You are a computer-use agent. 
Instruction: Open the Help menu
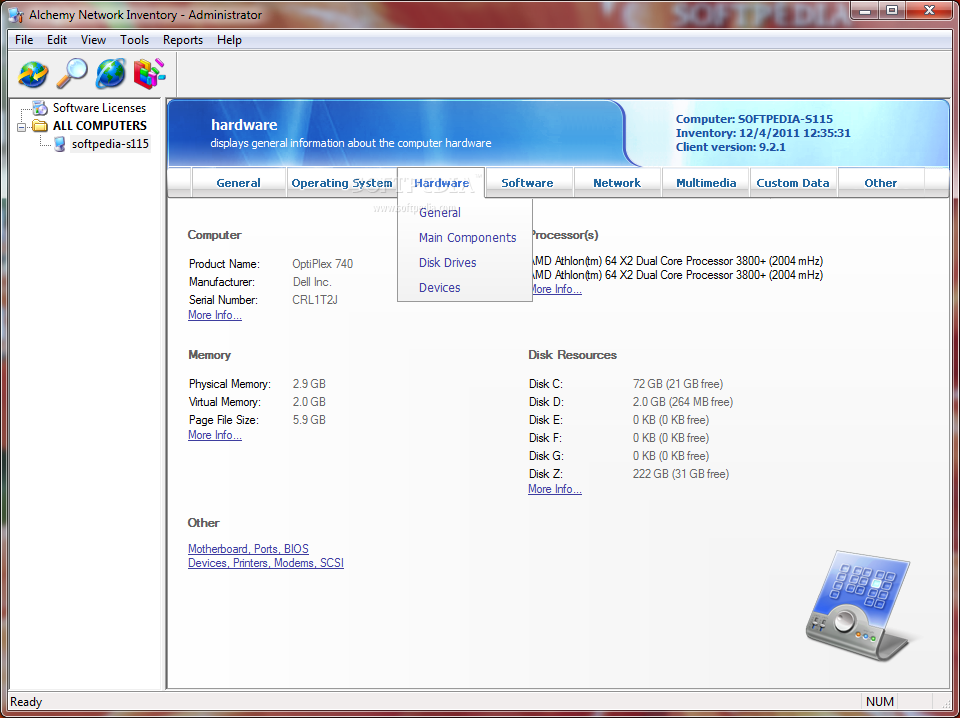pyautogui.click(x=229, y=40)
